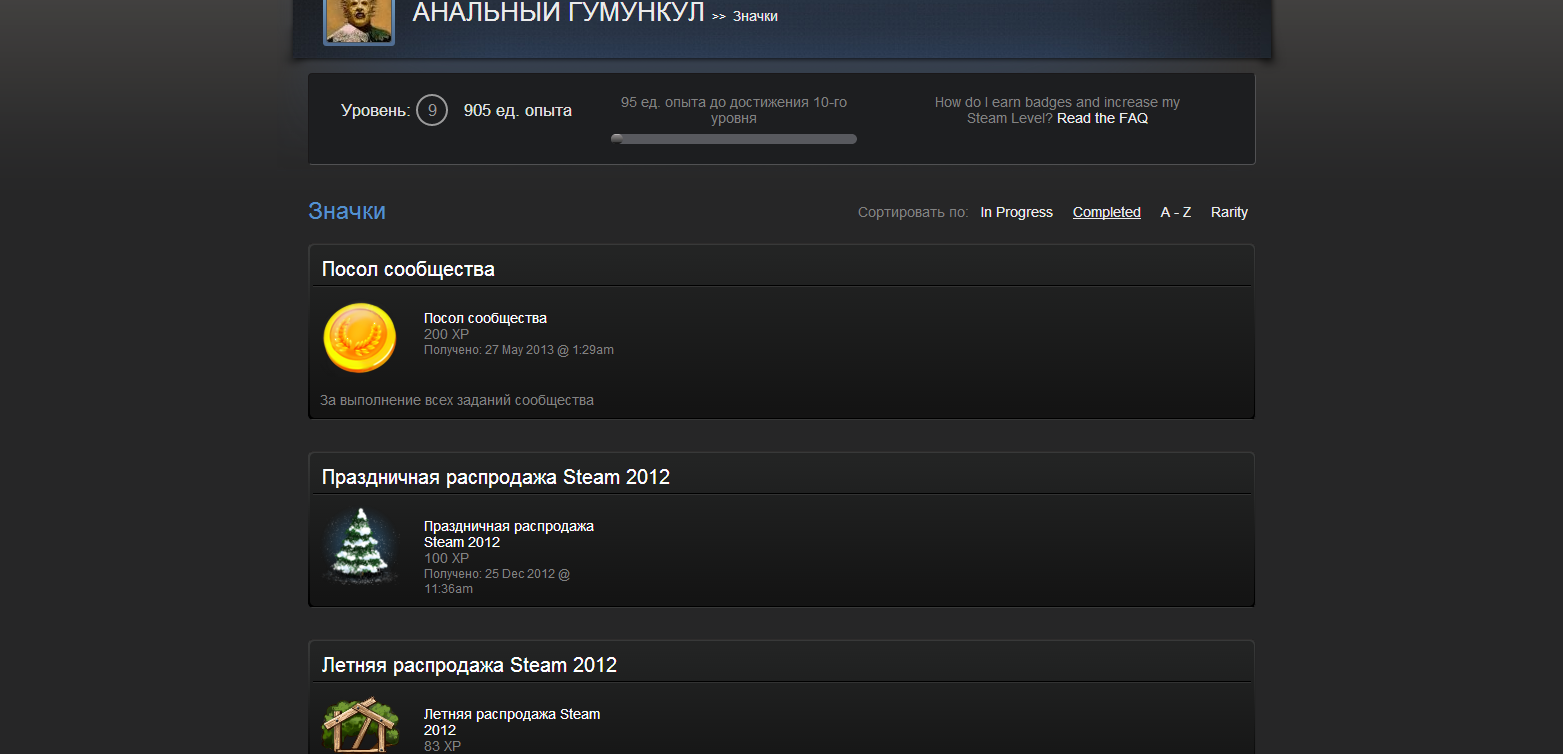Click the wooden hut summer sale badge icon

[x=360, y=725]
